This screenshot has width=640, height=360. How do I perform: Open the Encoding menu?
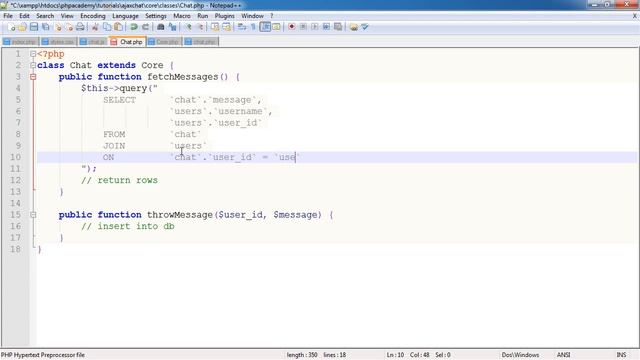pos(93,16)
